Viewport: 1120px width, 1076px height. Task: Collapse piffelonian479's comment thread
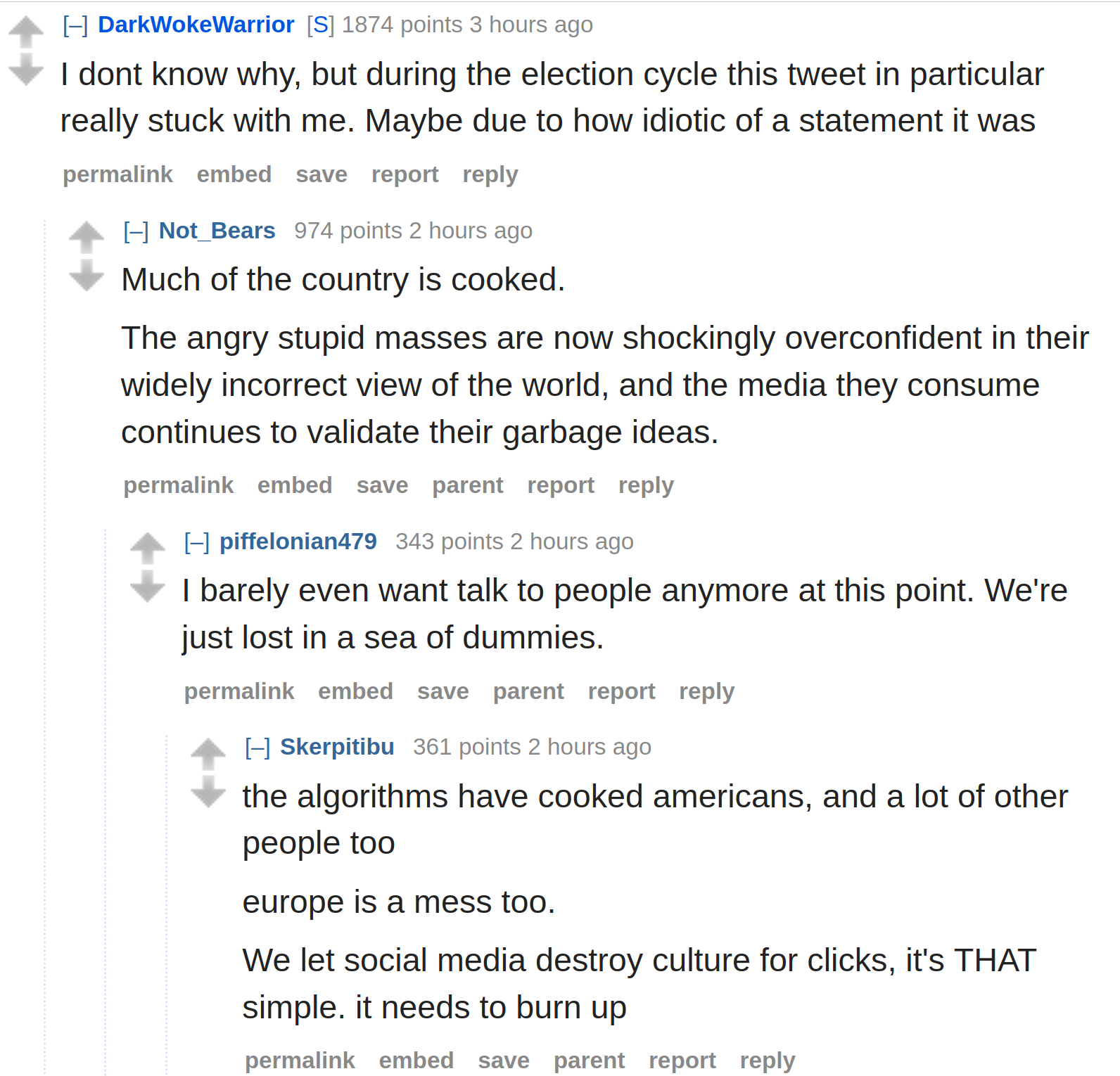(x=197, y=542)
